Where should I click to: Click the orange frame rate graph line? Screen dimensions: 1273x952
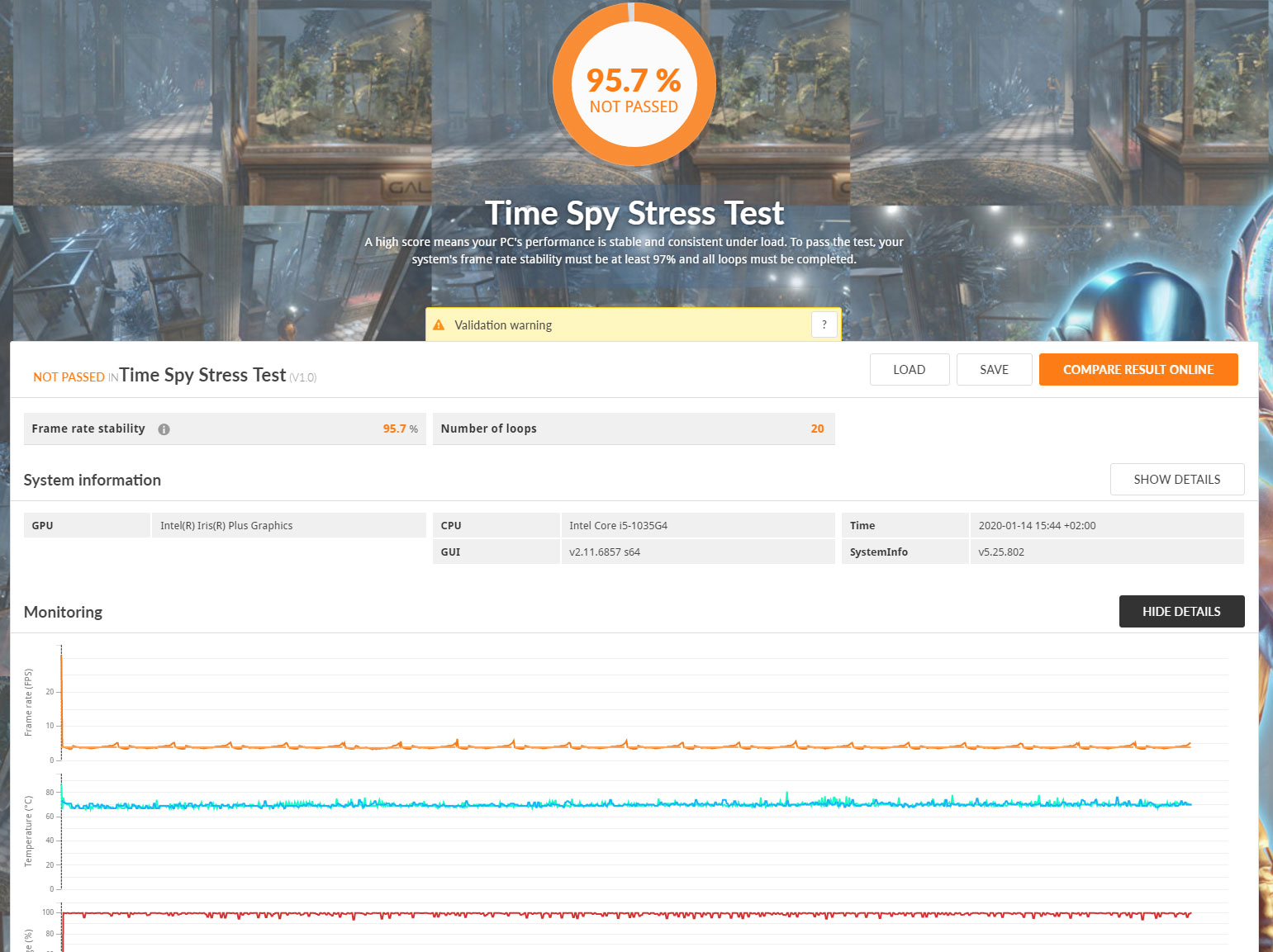coord(628,746)
